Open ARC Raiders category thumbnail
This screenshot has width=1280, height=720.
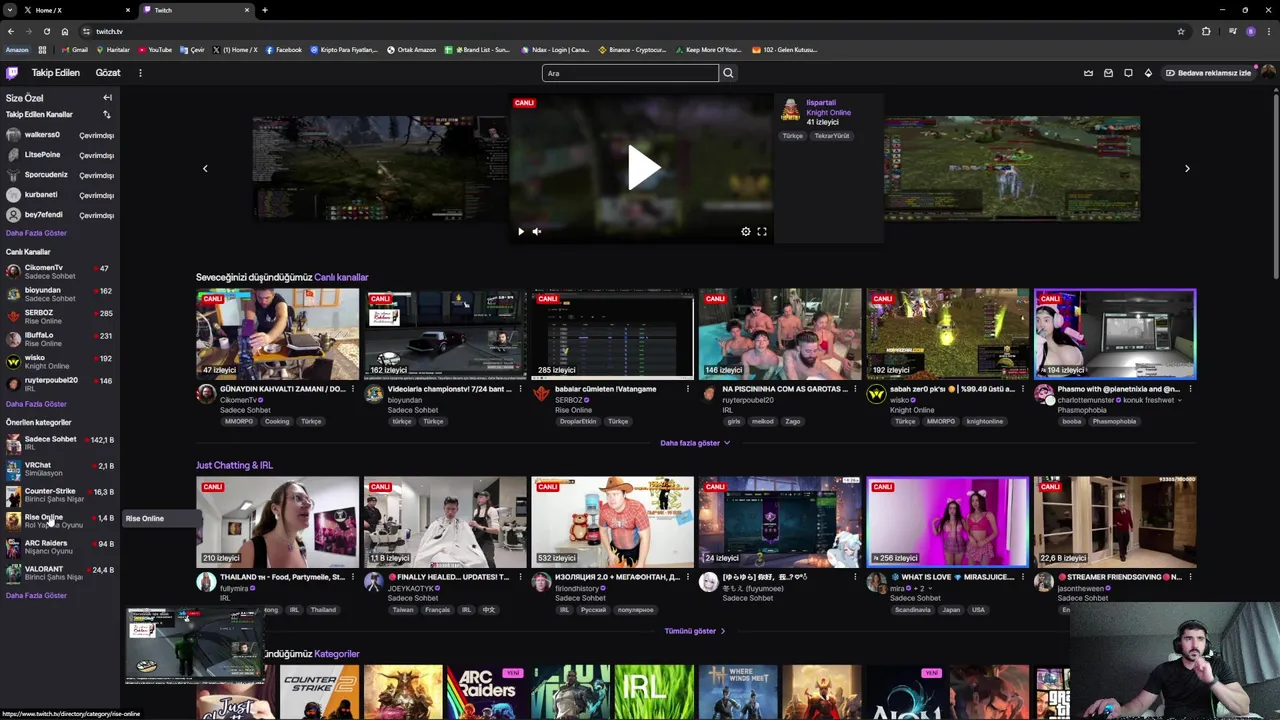pos(487,692)
